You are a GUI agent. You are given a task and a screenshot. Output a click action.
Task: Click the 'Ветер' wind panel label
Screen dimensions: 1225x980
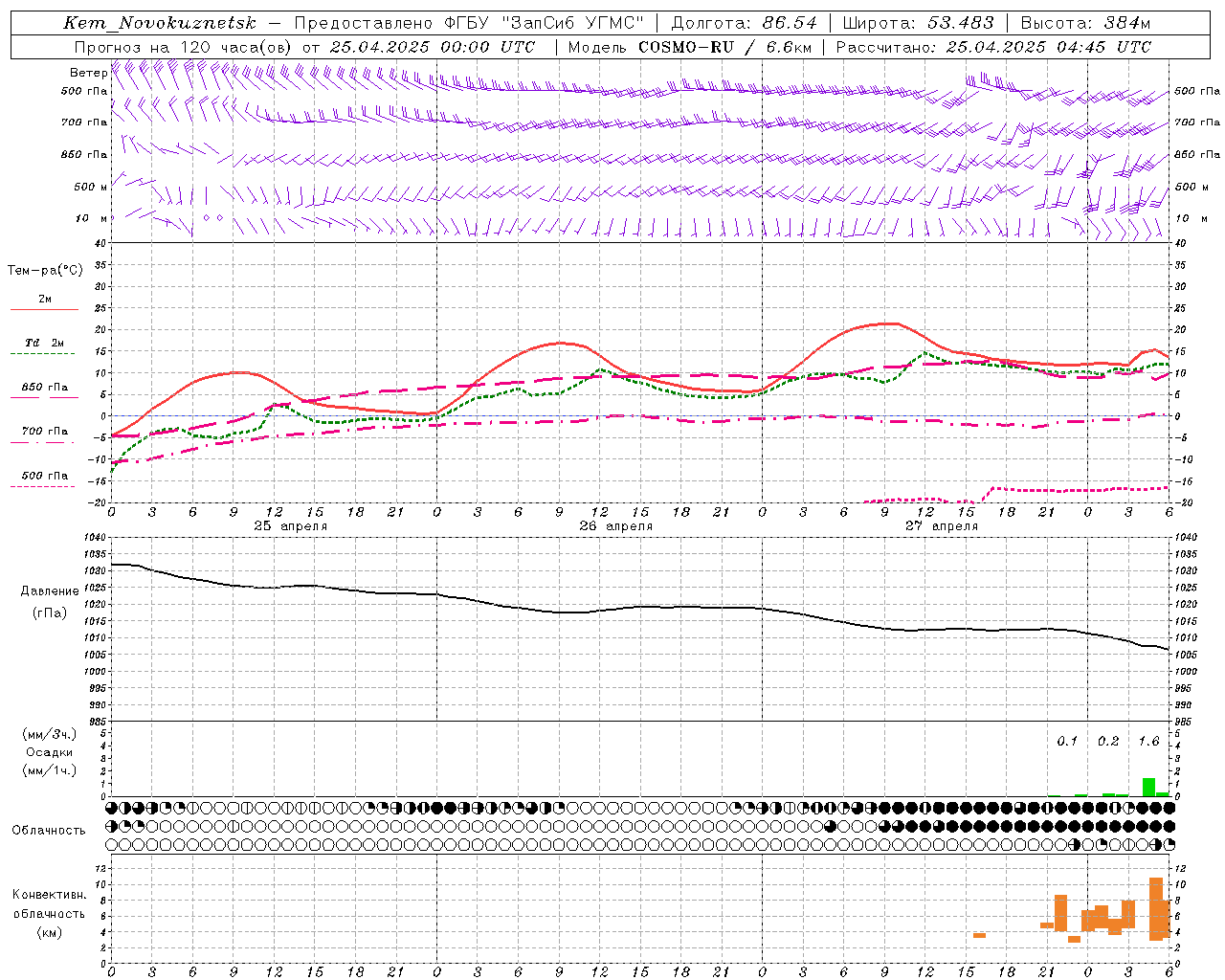point(88,73)
